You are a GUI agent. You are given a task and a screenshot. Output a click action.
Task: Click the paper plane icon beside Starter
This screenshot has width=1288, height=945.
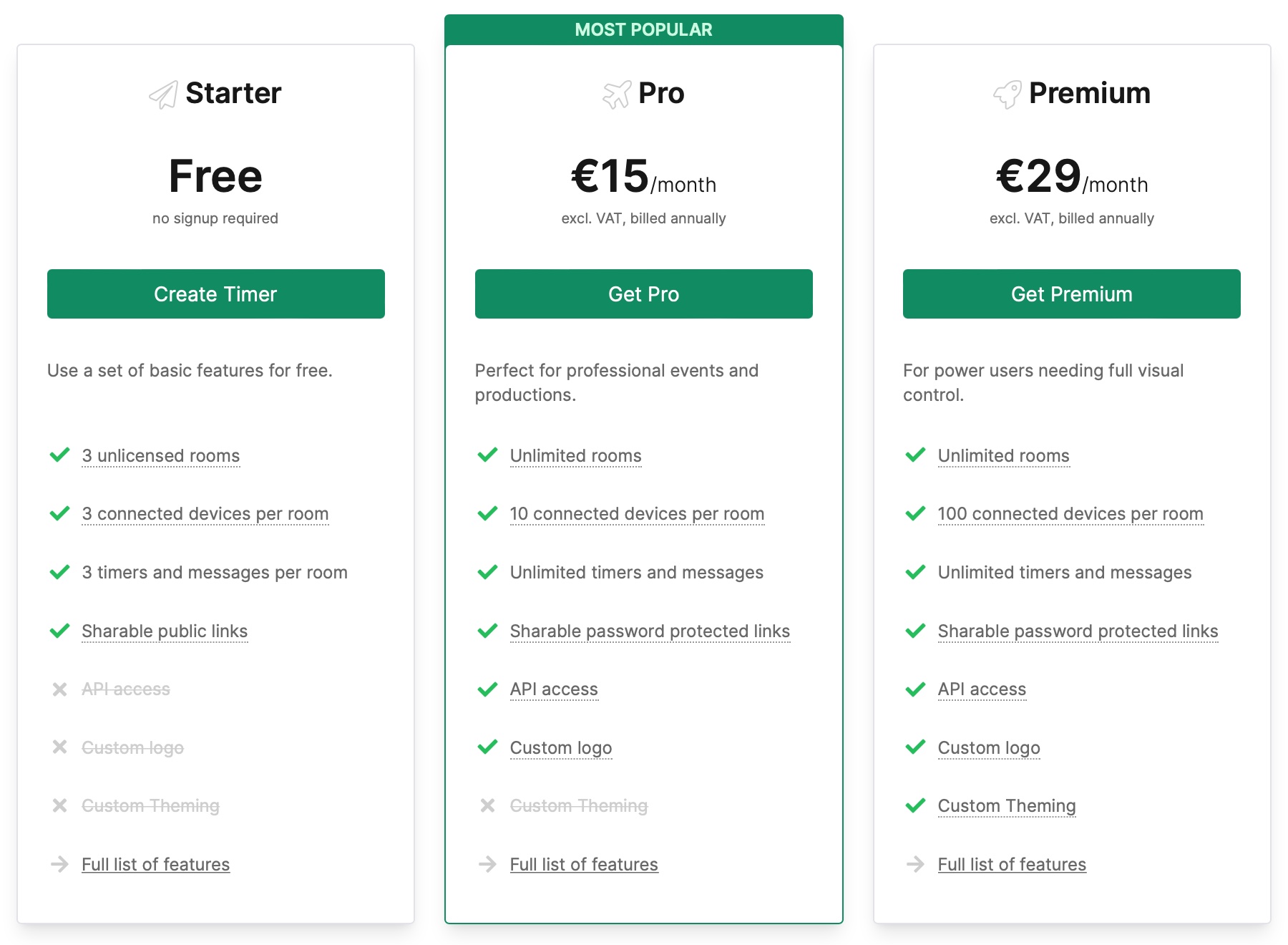(163, 93)
